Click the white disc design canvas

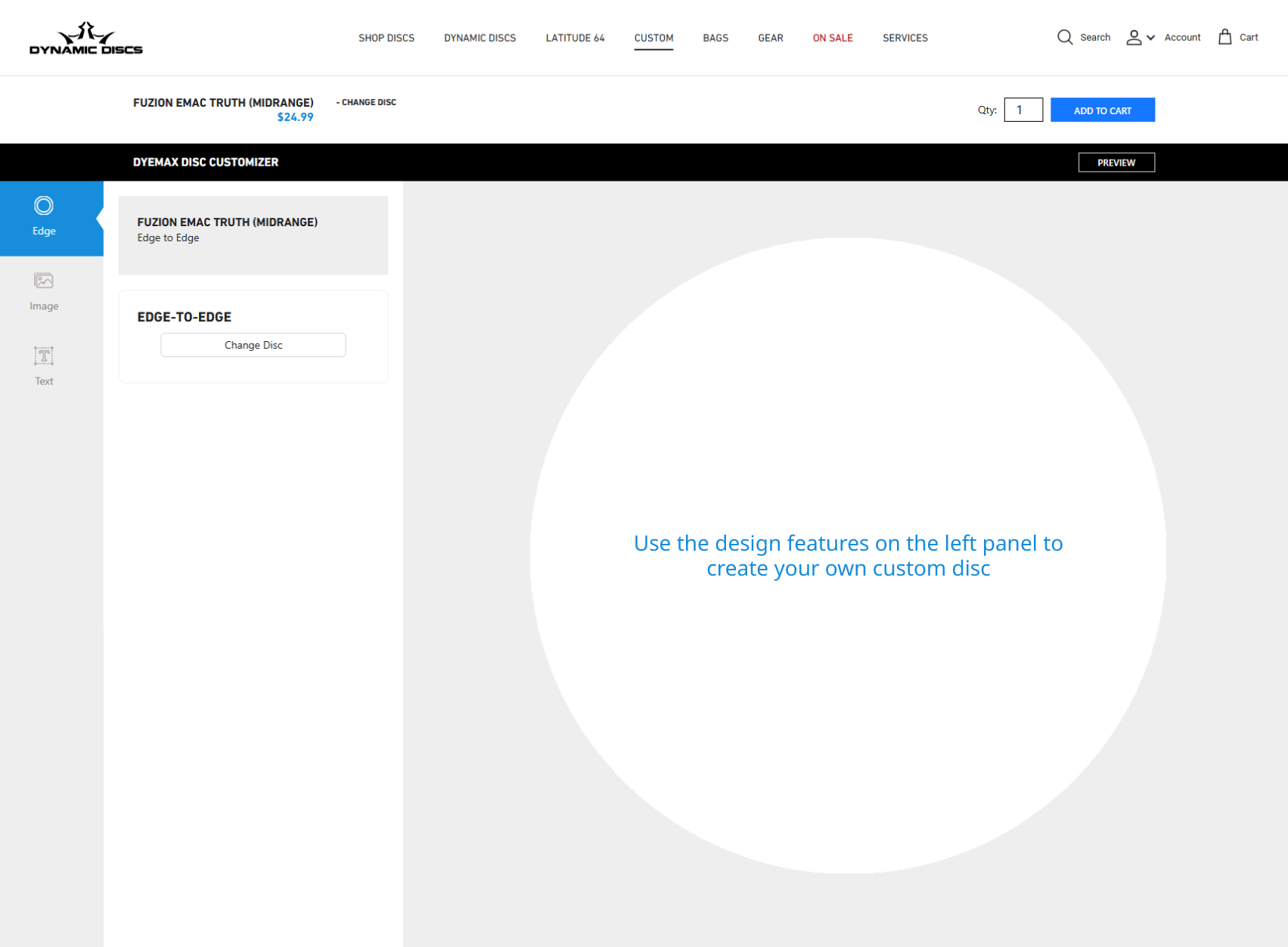(848, 555)
